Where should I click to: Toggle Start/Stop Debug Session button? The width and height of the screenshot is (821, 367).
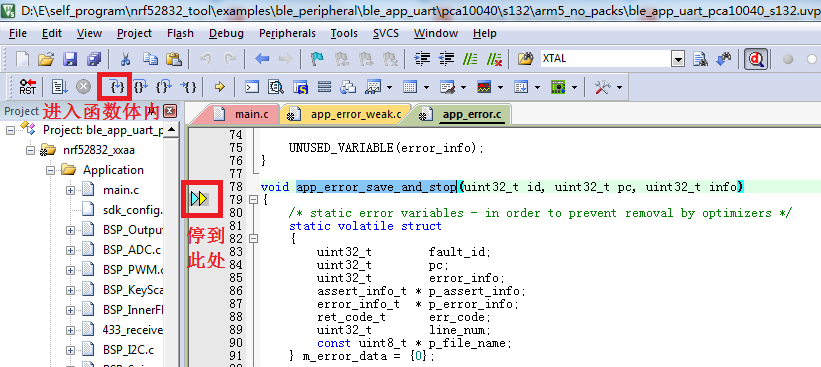coord(756,59)
